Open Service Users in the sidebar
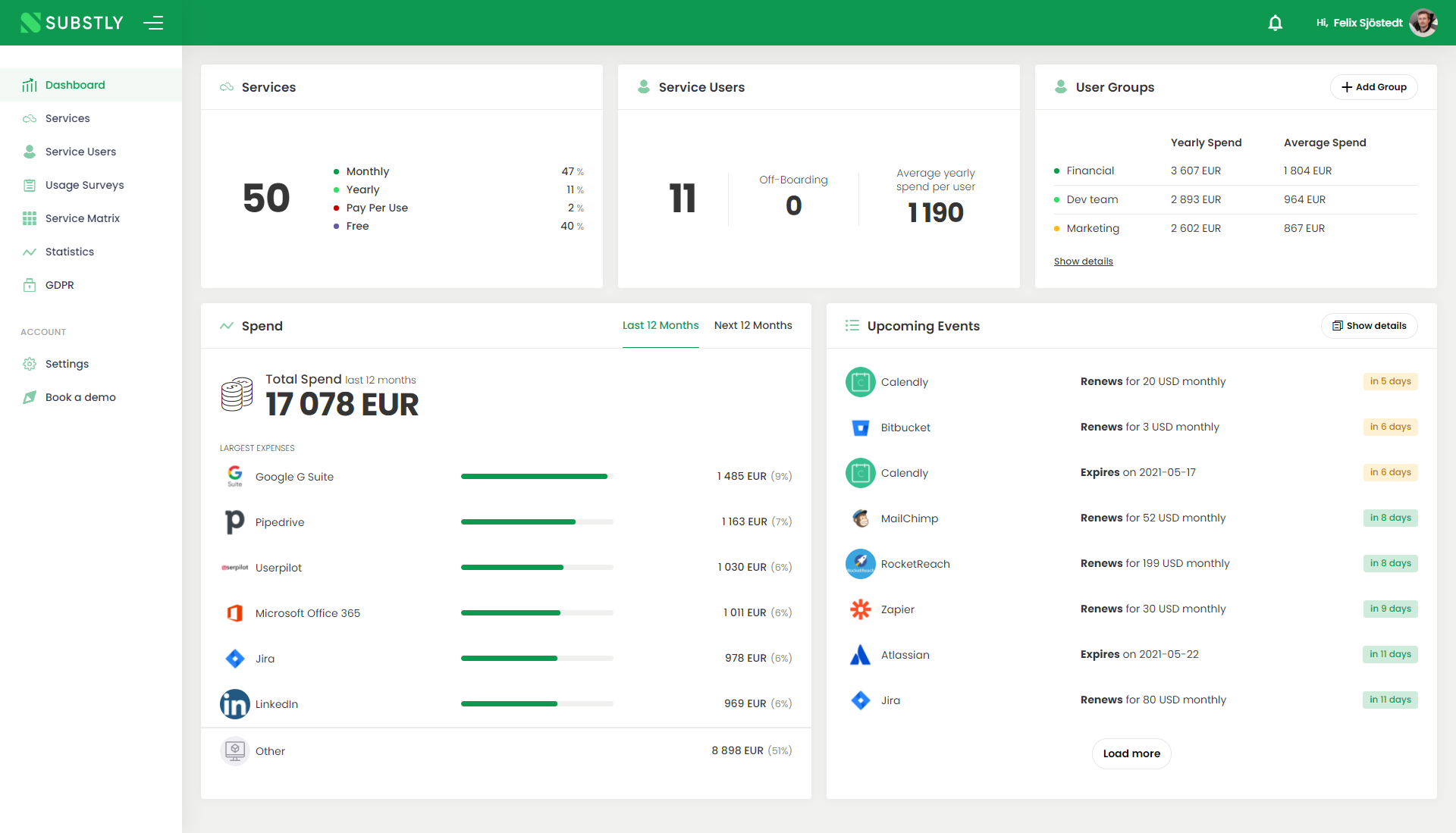The width and height of the screenshot is (1456, 833). (91, 152)
